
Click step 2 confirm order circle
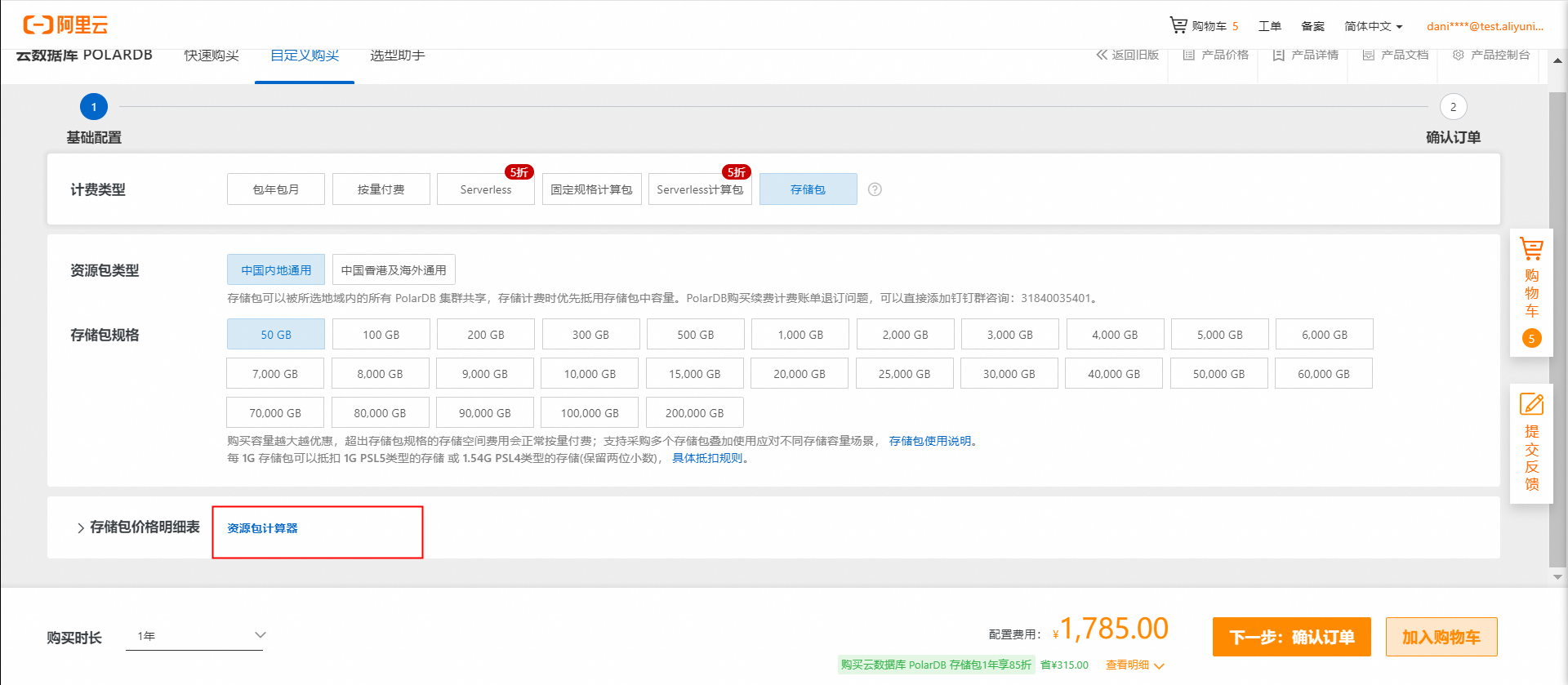[x=1453, y=107]
